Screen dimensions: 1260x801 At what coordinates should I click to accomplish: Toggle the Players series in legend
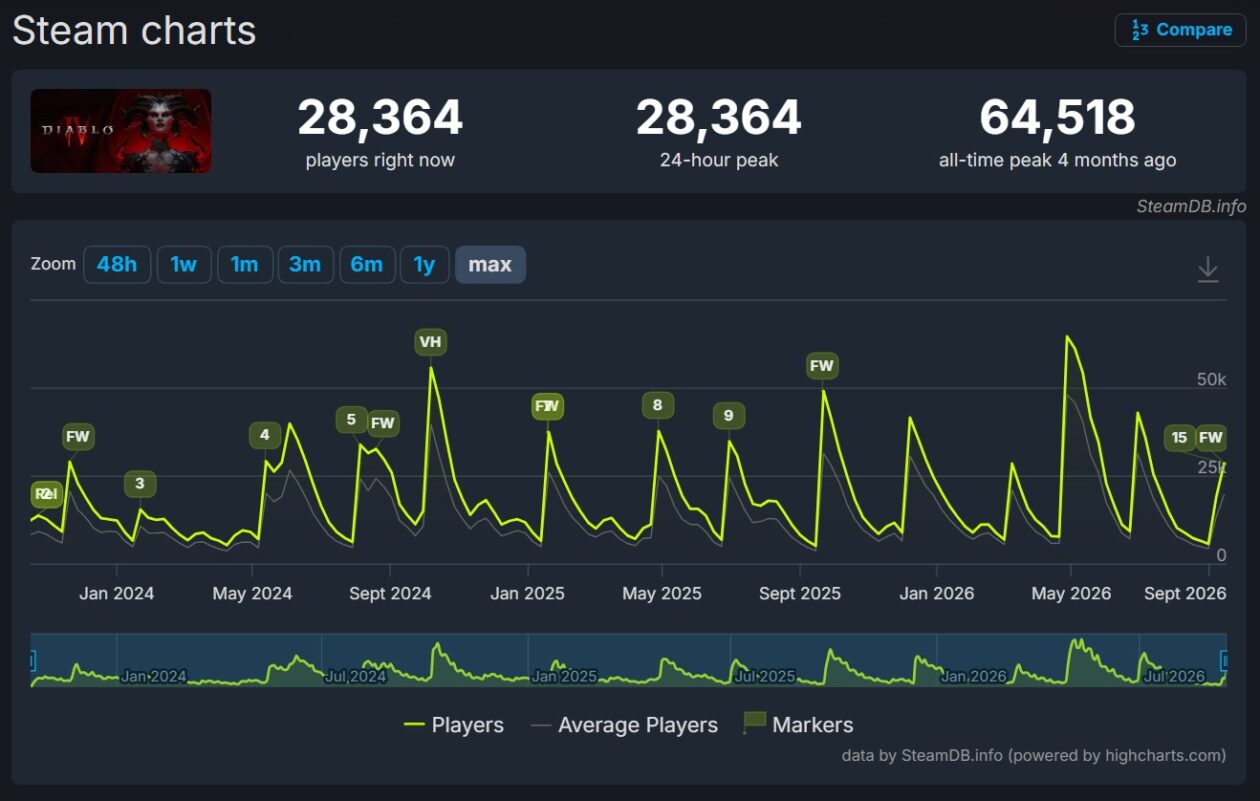[454, 725]
